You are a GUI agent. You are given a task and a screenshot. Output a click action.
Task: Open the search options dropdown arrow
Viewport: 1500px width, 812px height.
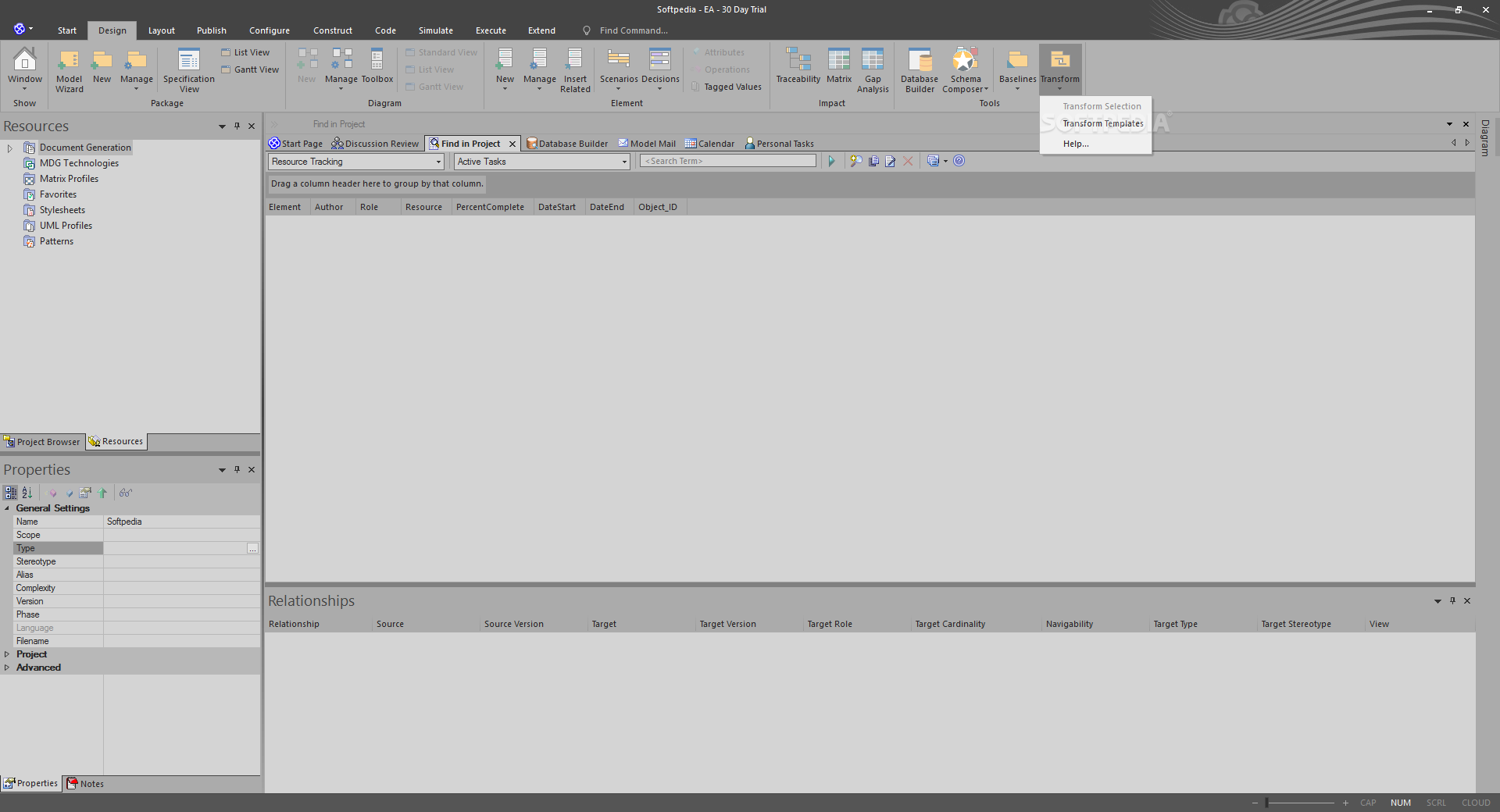(945, 162)
